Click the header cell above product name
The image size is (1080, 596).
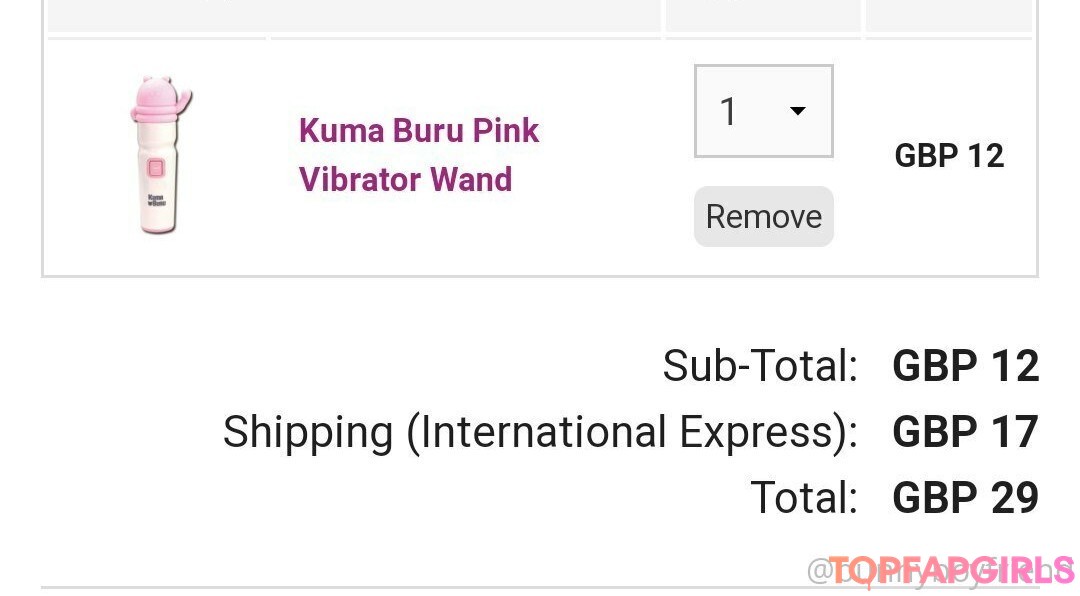pyautogui.click(x=465, y=15)
